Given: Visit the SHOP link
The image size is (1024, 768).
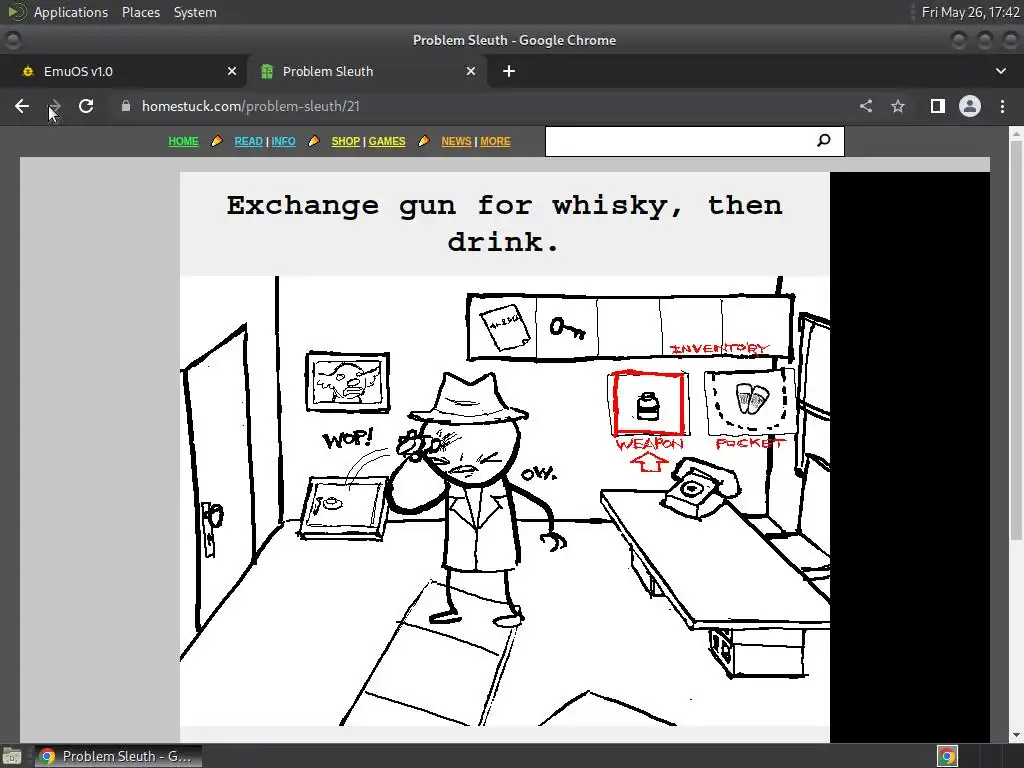Looking at the screenshot, I should pyautogui.click(x=345, y=141).
